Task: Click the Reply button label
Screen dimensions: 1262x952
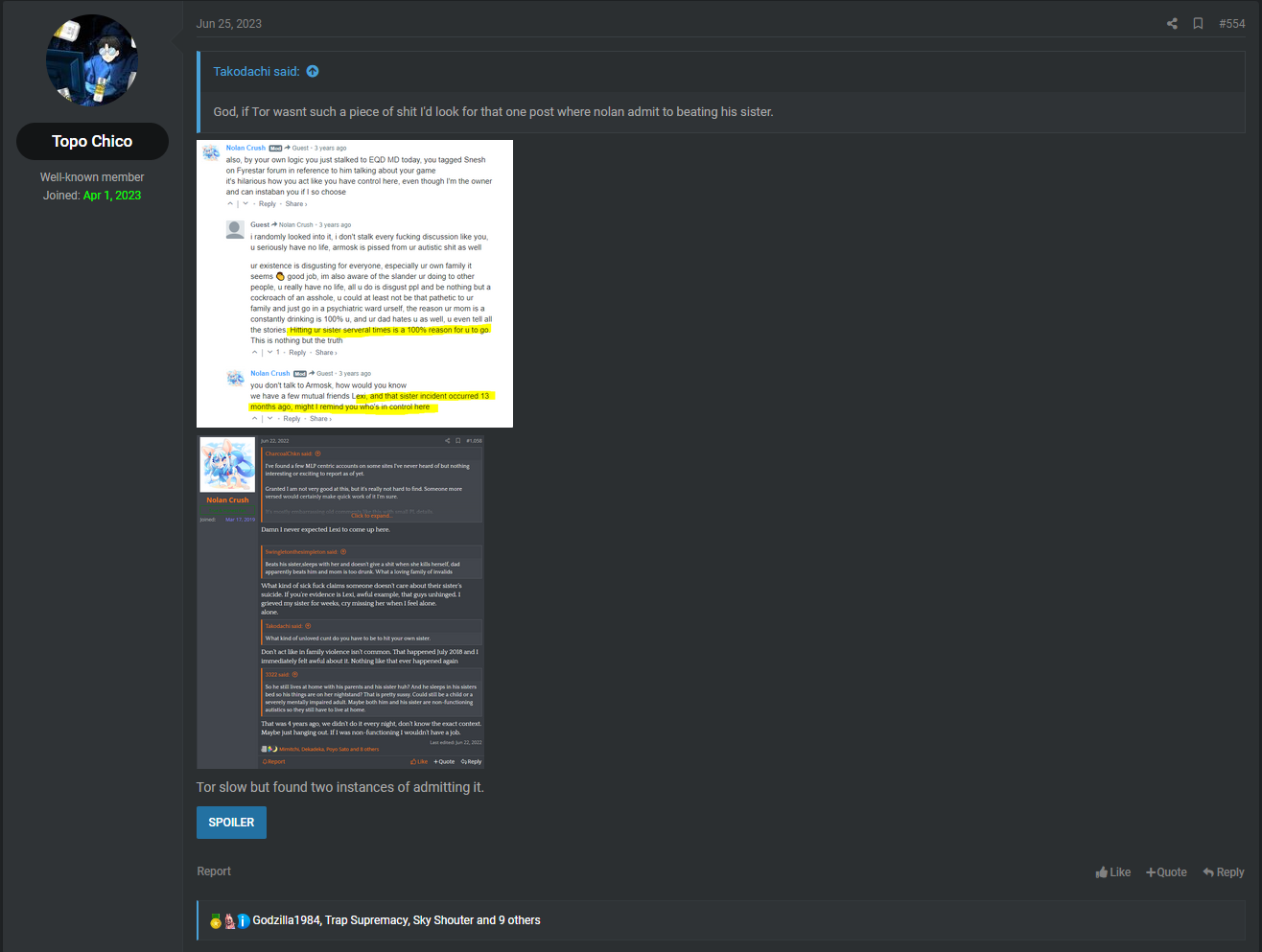Action: [1230, 872]
